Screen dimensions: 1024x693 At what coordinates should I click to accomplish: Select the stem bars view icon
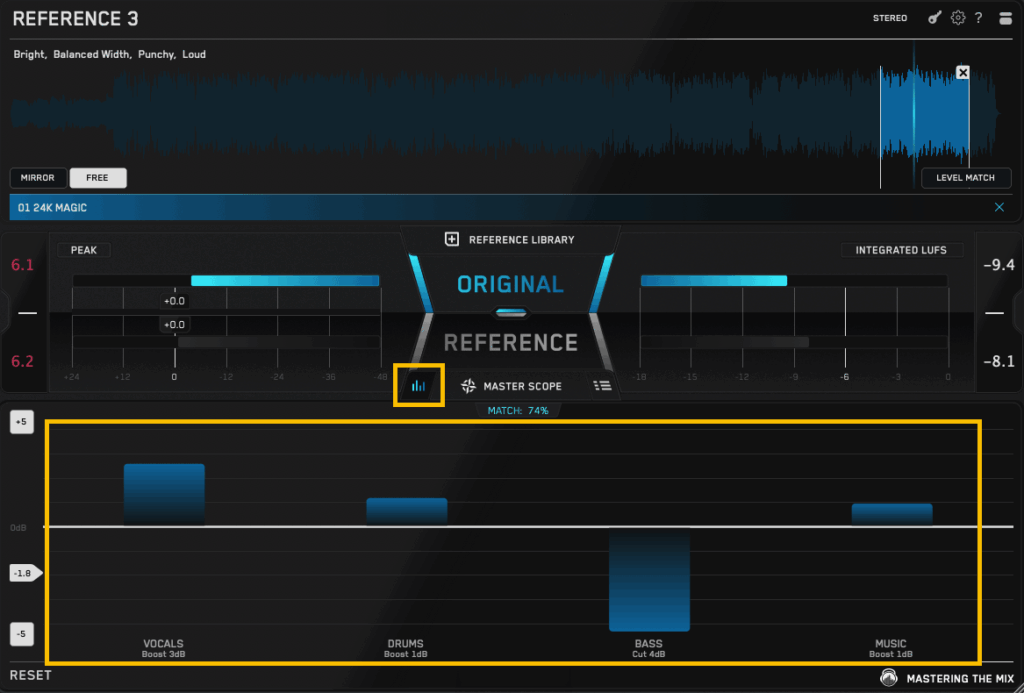[418, 386]
